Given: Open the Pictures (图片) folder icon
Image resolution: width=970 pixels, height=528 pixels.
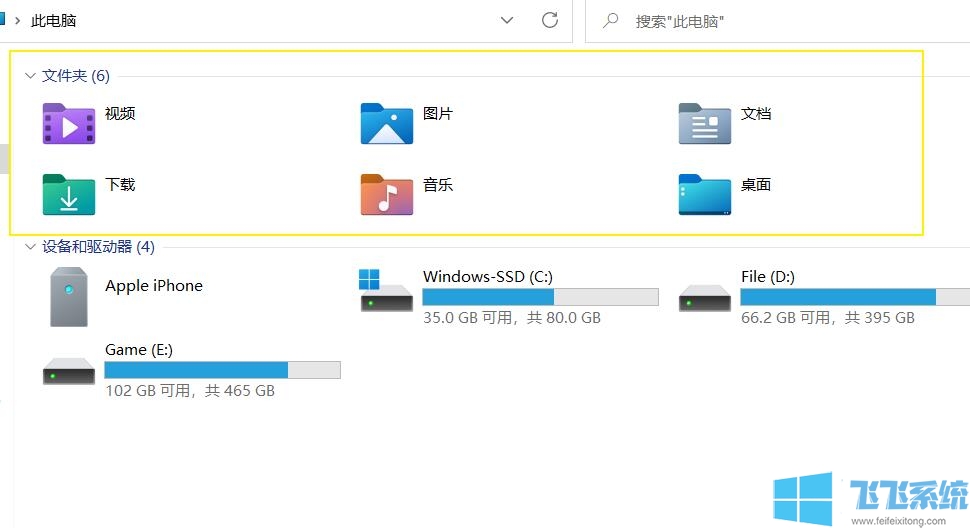Looking at the screenshot, I should (386, 124).
